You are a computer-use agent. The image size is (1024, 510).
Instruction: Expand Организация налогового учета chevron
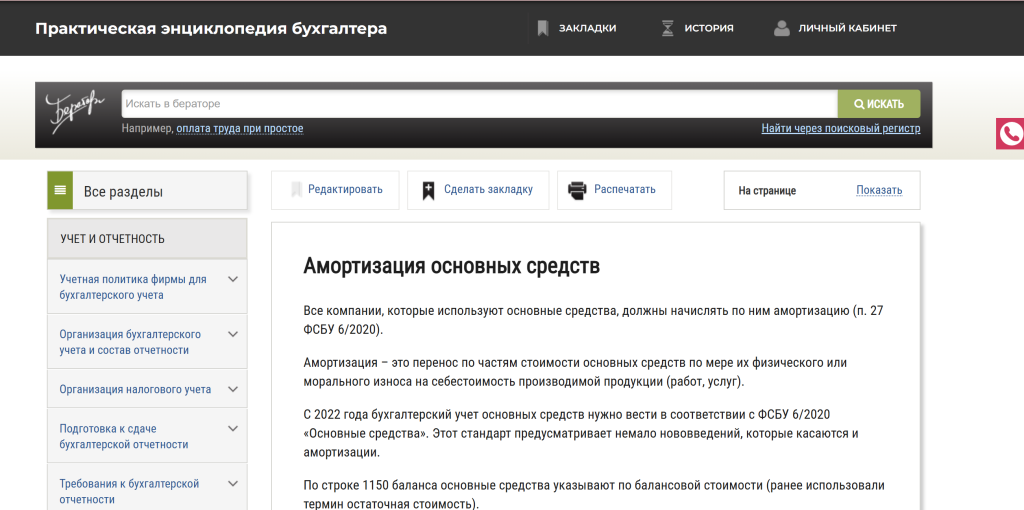pos(232,389)
